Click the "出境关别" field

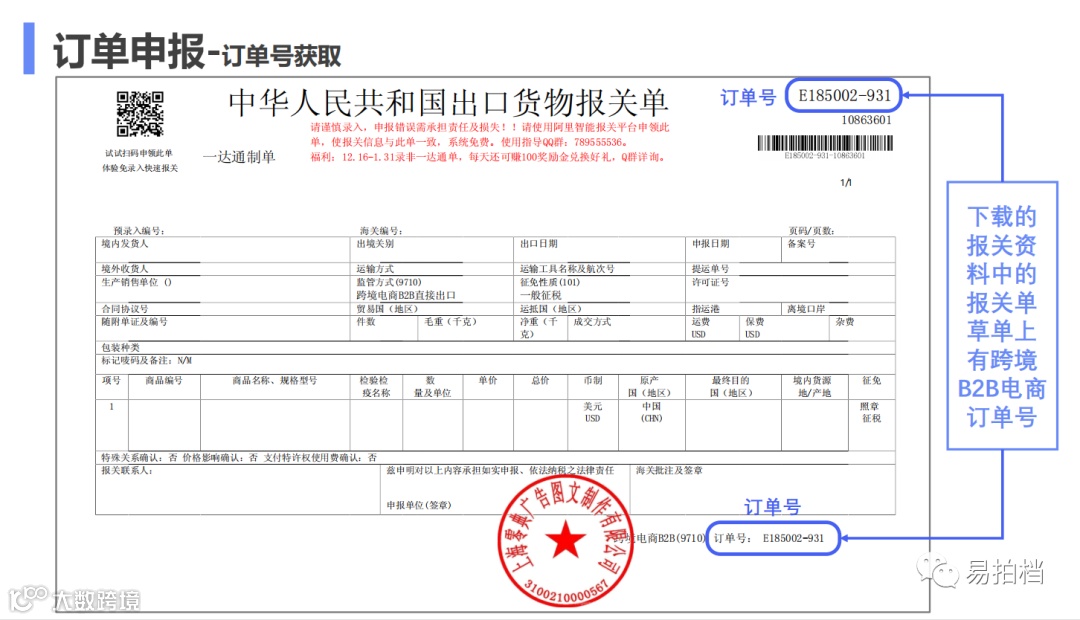432,249
